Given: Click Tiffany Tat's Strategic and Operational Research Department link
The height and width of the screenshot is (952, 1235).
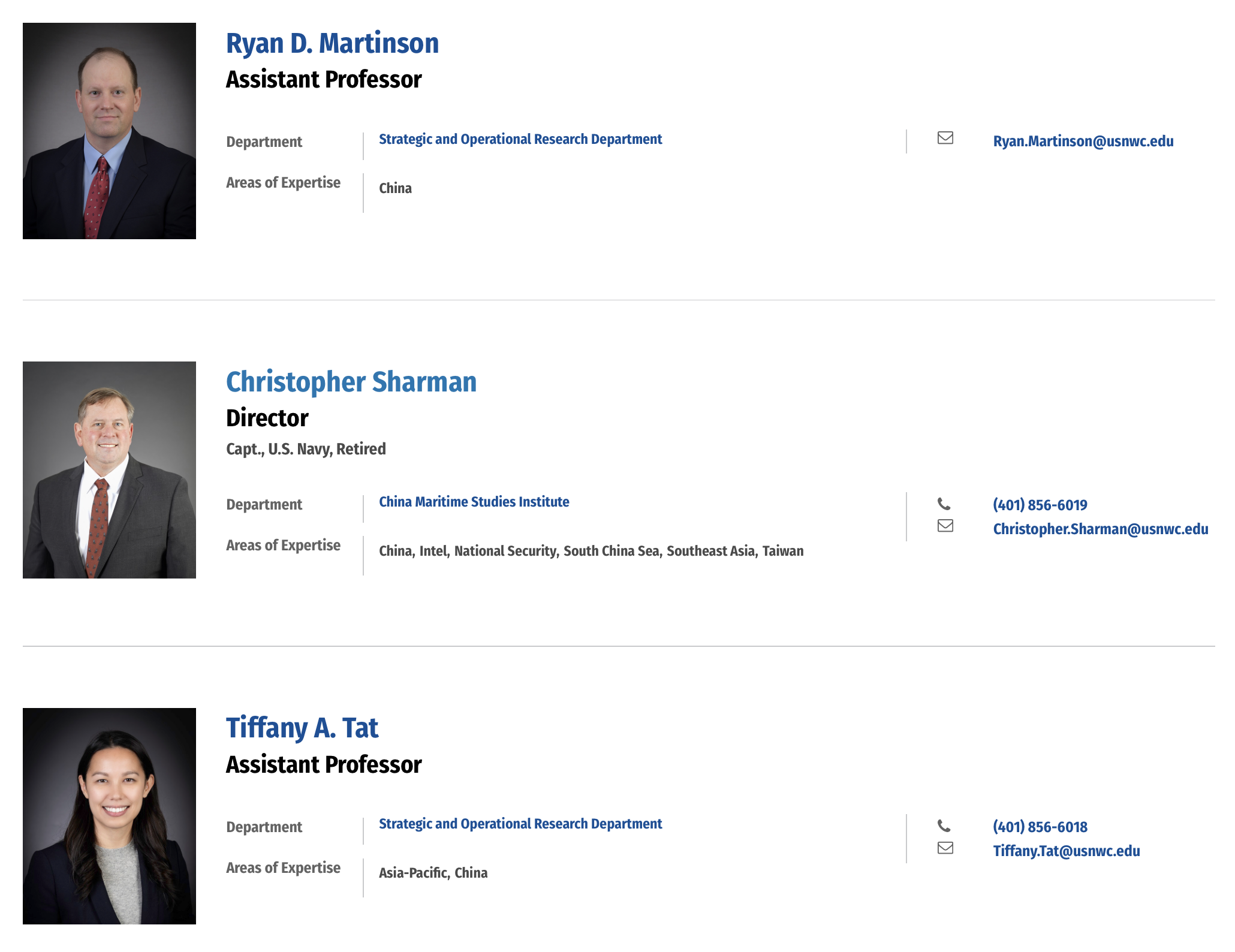Looking at the screenshot, I should click(x=520, y=824).
